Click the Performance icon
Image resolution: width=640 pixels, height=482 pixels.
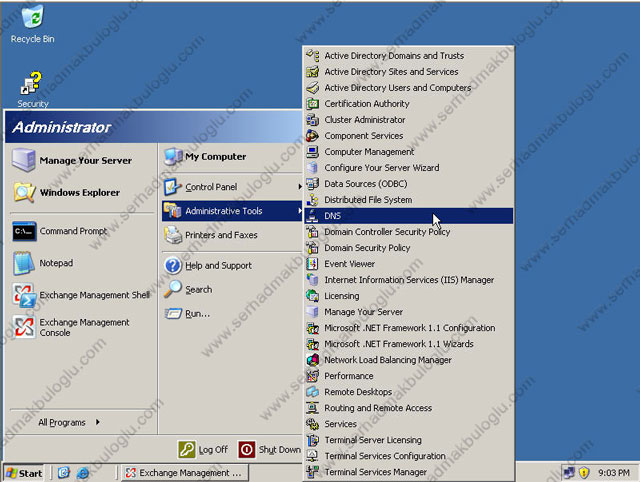coord(313,376)
